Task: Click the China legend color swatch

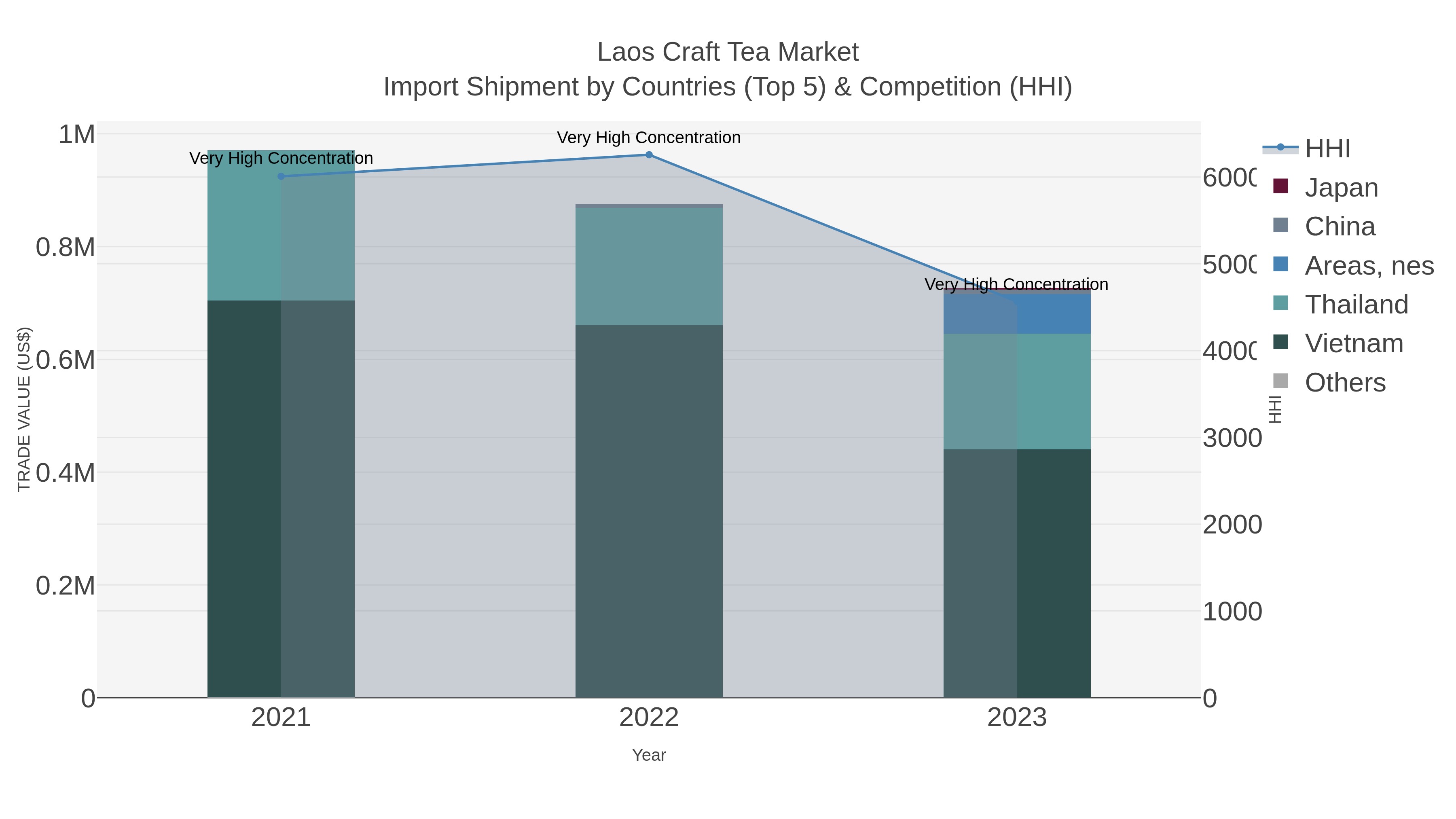Action: [x=1280, y=225]
